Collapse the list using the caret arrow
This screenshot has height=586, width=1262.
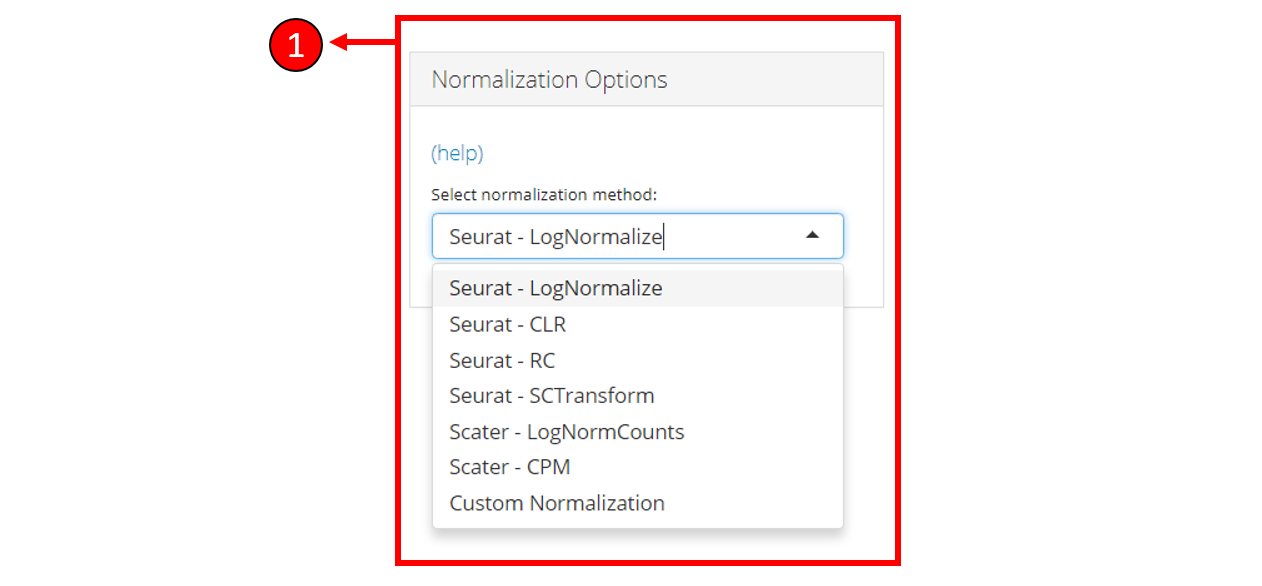812,235
